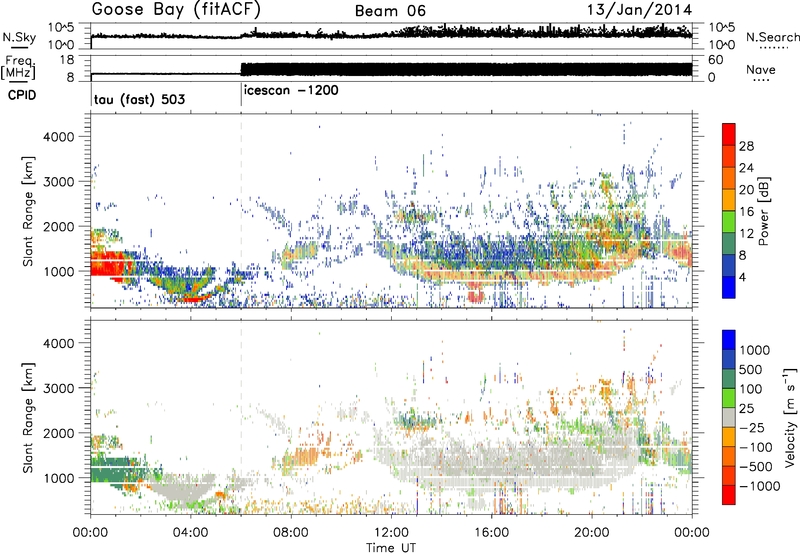This screenshot has width=800, height=554.
Task: Click the 'Power [dB]' colorbar label
Action: pyautogui.click(x=764, y=211)
